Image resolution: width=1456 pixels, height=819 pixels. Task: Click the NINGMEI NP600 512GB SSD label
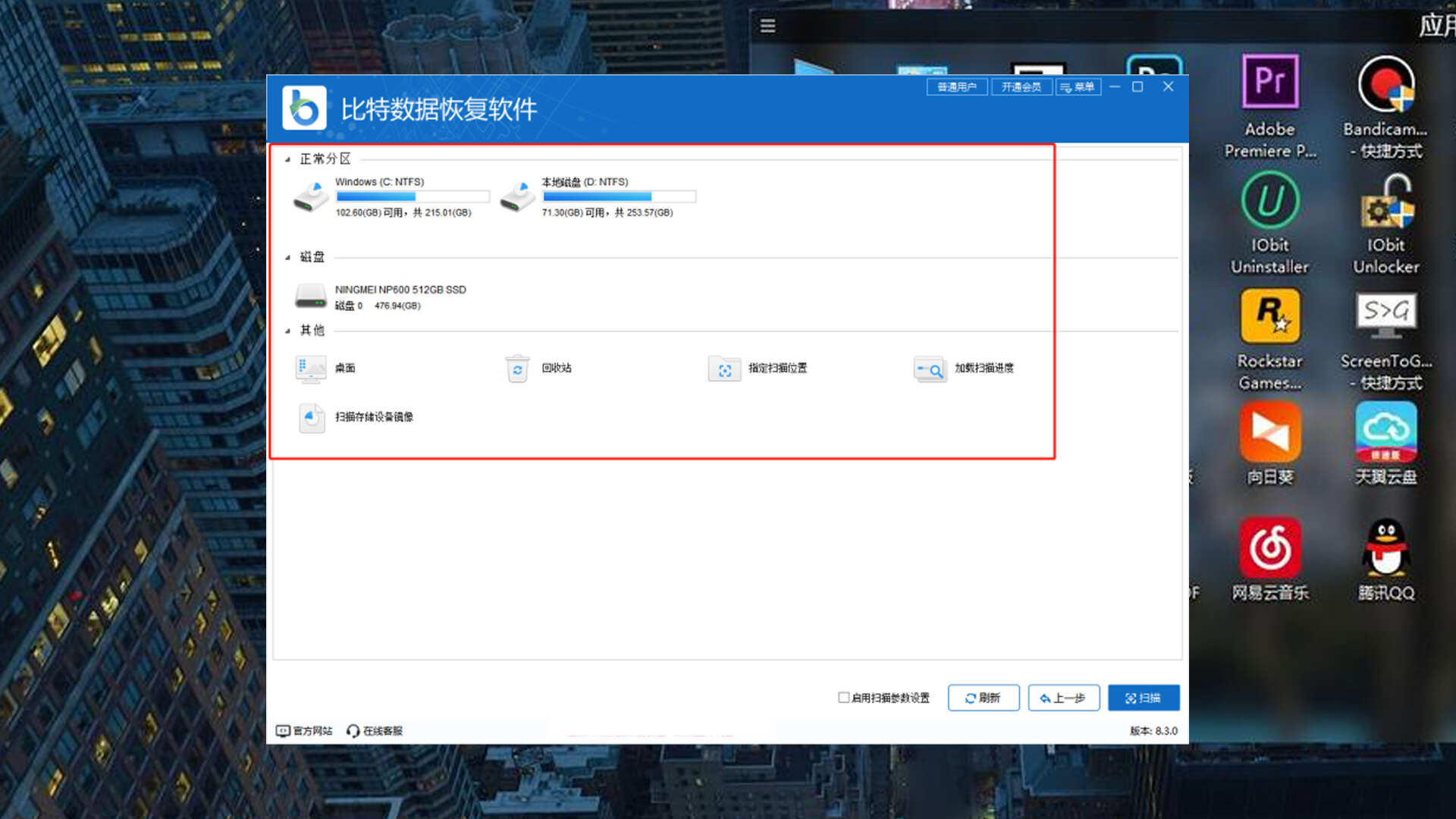[400, 290]
